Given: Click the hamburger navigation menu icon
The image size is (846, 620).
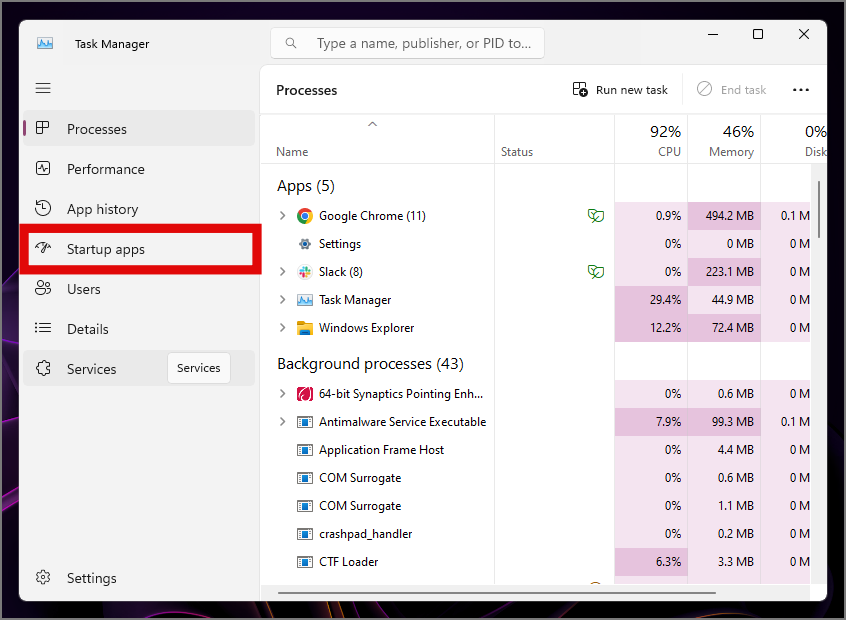Looking at the screenshot, I should tap(43, 88).
